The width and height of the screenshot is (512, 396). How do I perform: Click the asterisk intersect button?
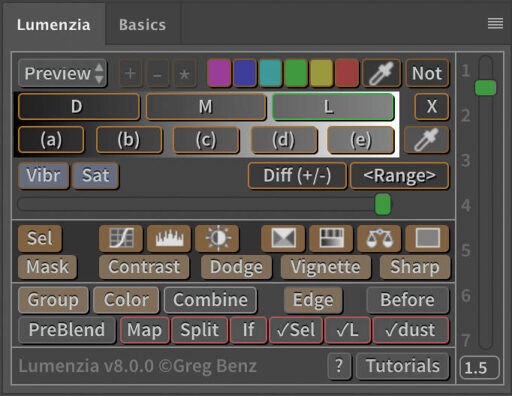click(184, 73)
